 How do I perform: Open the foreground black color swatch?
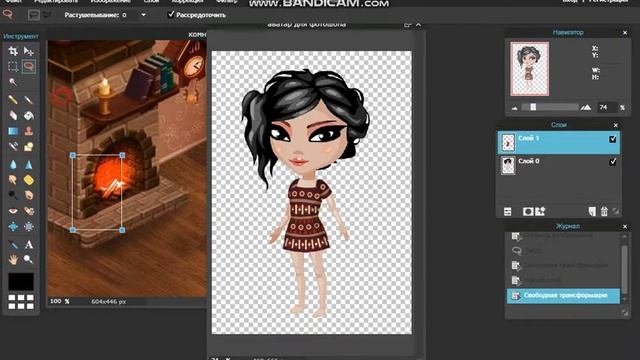21,282
